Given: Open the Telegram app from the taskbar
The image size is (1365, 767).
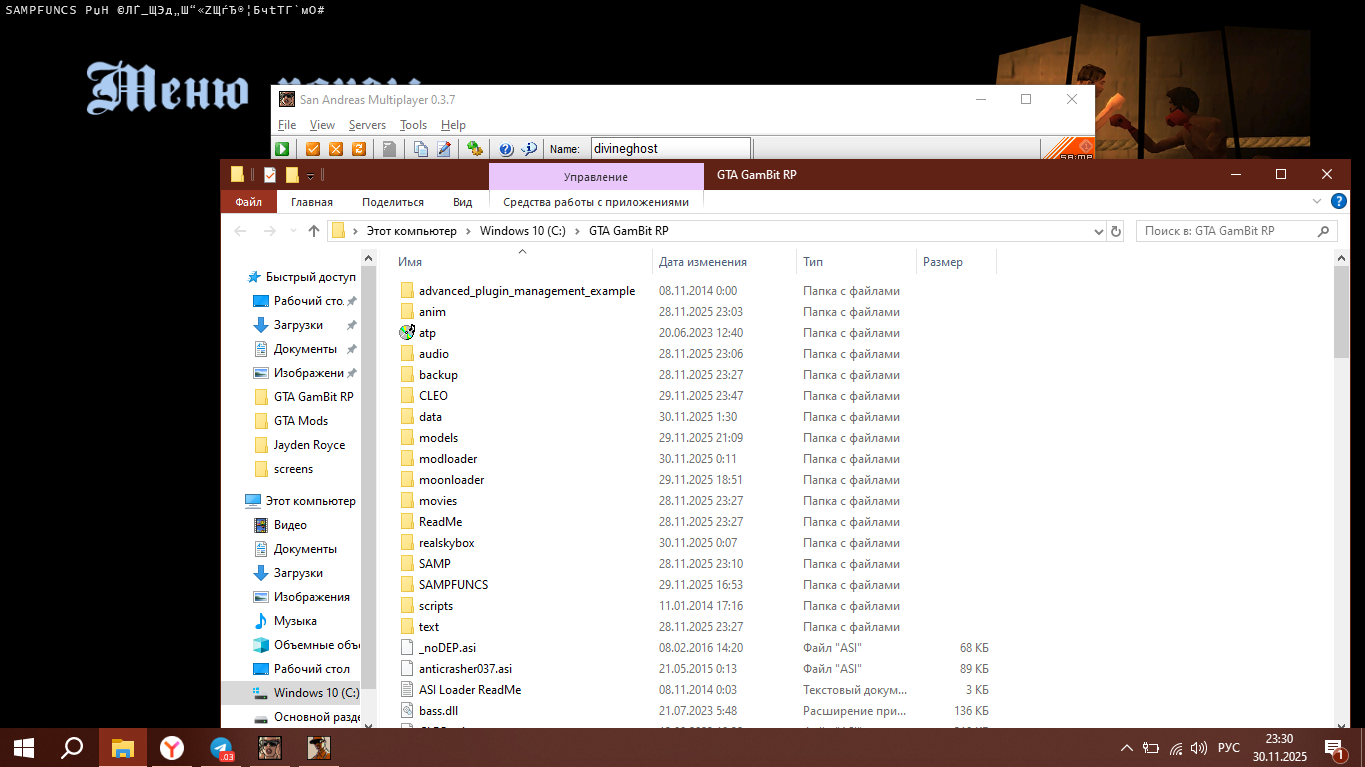Looking at the screenshot, I should 222,747.
